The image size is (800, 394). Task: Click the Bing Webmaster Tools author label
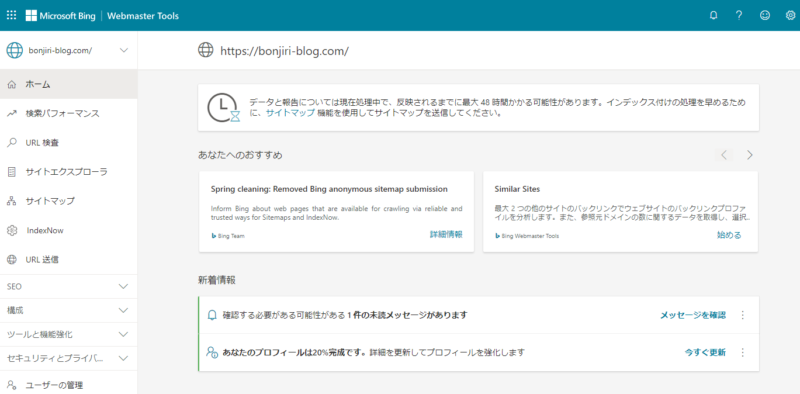pos(527,236)
